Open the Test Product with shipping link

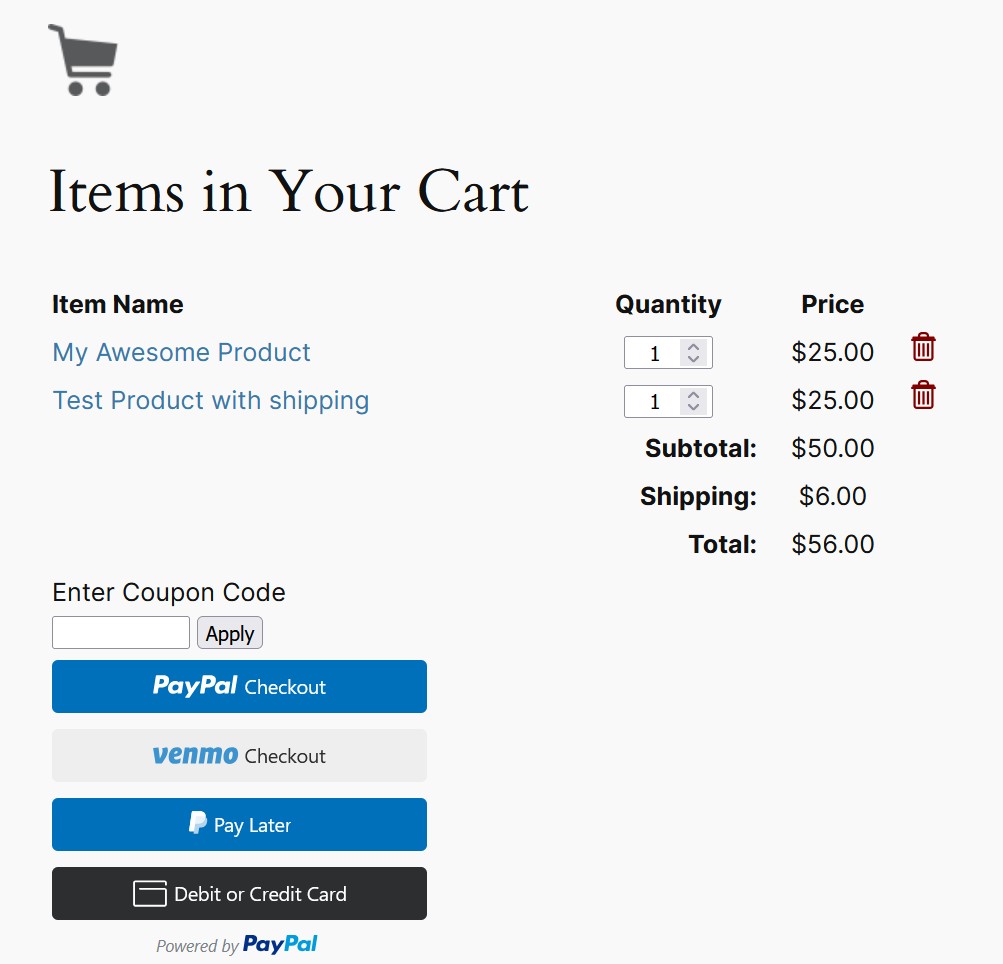click(210, 400)
